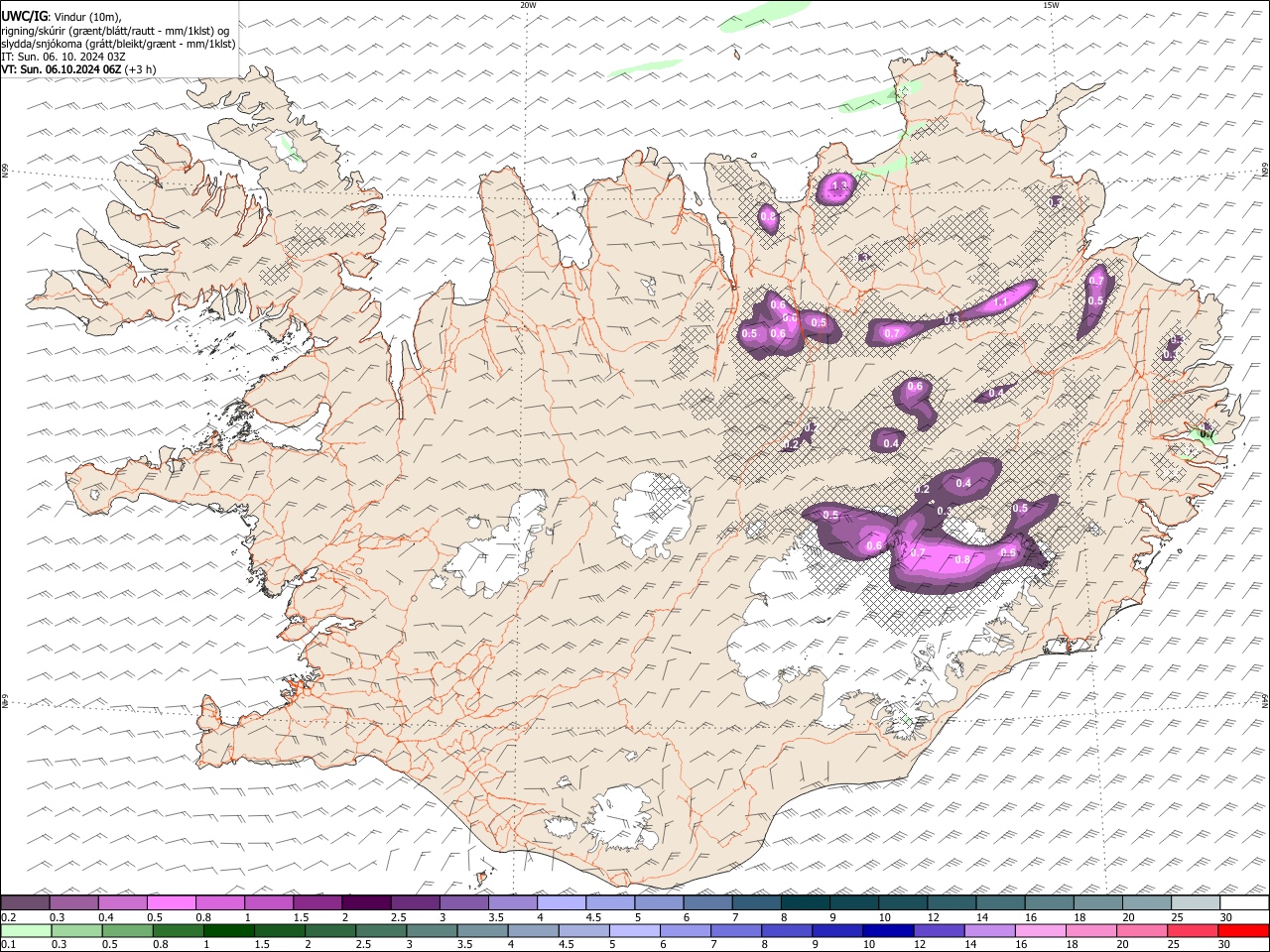Click the red swatch labeled 30
This screenshot has height=952, width=1270.
[1243, 931]
